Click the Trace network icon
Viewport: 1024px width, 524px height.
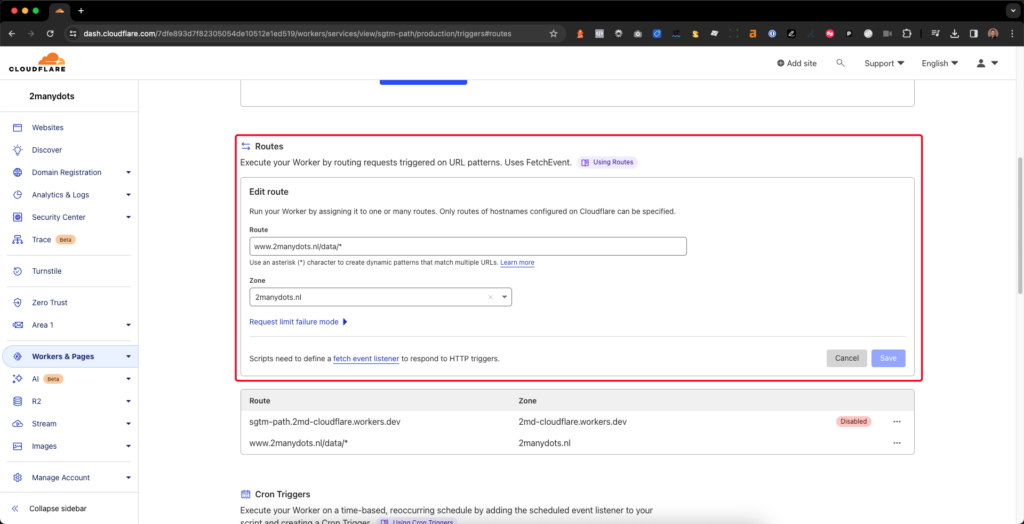(x=18, y=240)
